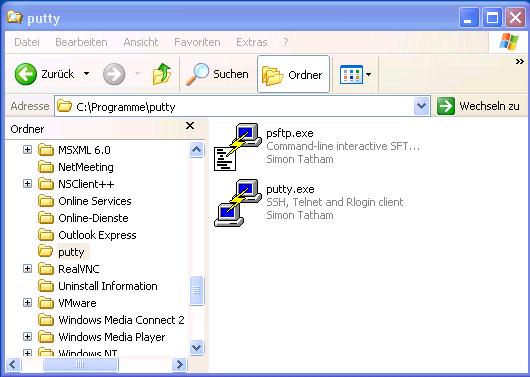Close the Ordner pane with X
This screenshot has width=530, height=377.
[x=190, y=126]
